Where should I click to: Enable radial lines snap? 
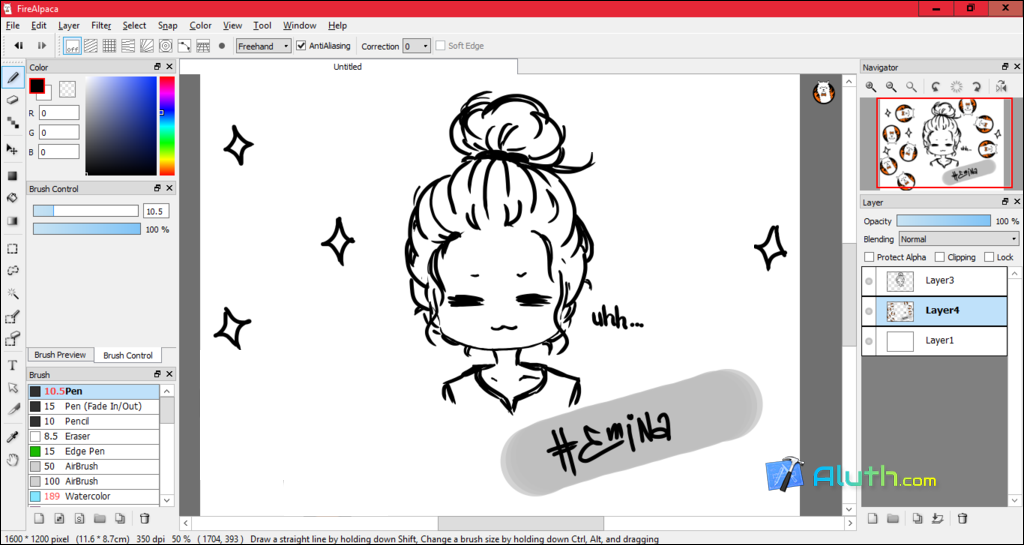pyautogui.click(x=147, y=46)
